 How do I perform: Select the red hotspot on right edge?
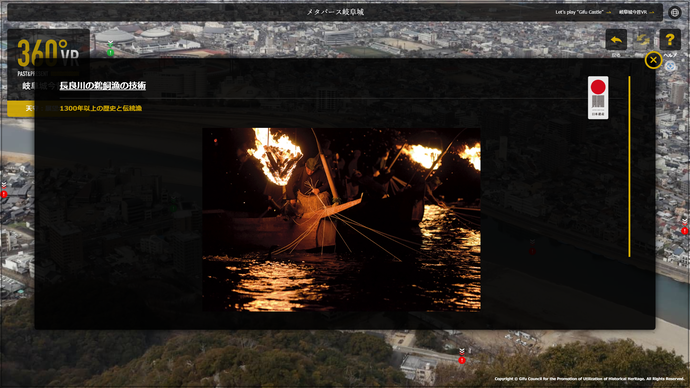[685, 231]
